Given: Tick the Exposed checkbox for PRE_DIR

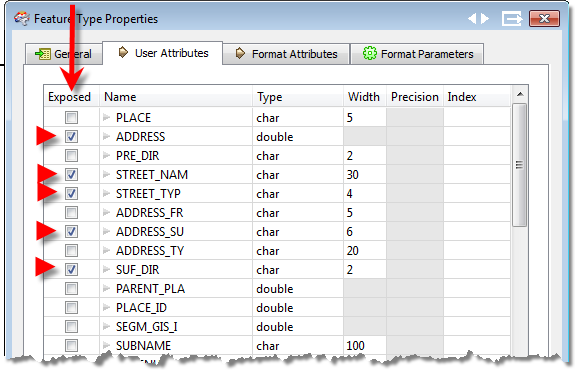Looking at the screenshot, I should (x=72, y=155).
